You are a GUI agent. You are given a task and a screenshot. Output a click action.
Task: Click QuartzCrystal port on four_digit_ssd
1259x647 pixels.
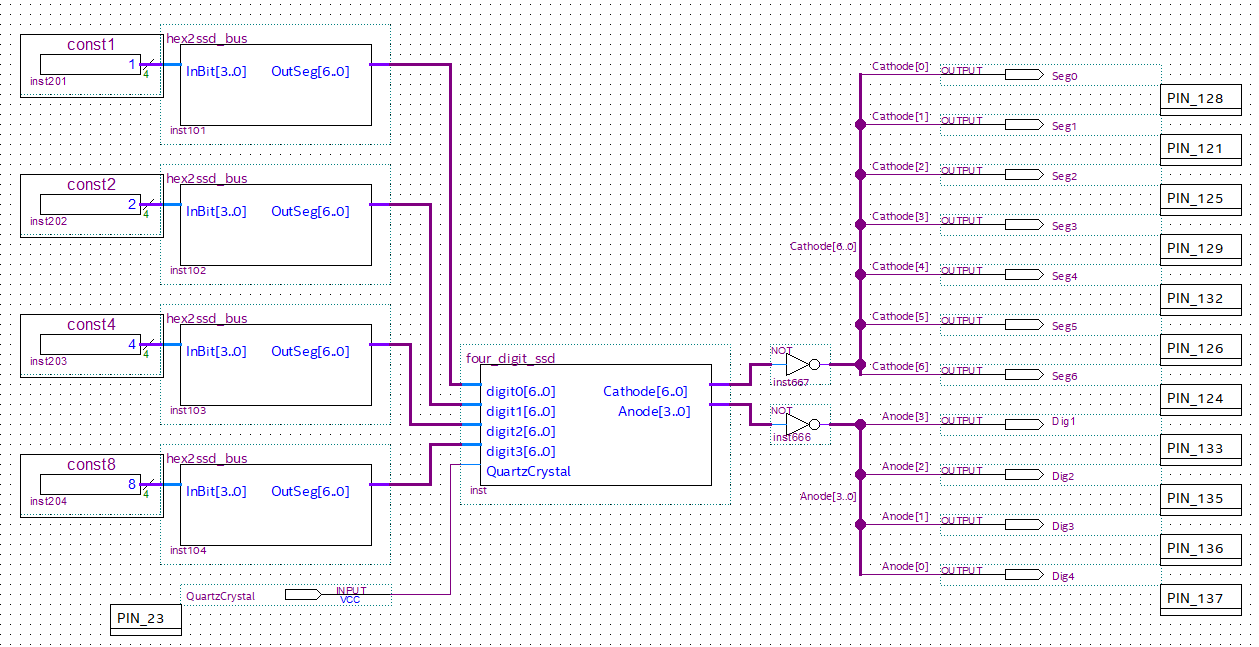click(528, 471)
